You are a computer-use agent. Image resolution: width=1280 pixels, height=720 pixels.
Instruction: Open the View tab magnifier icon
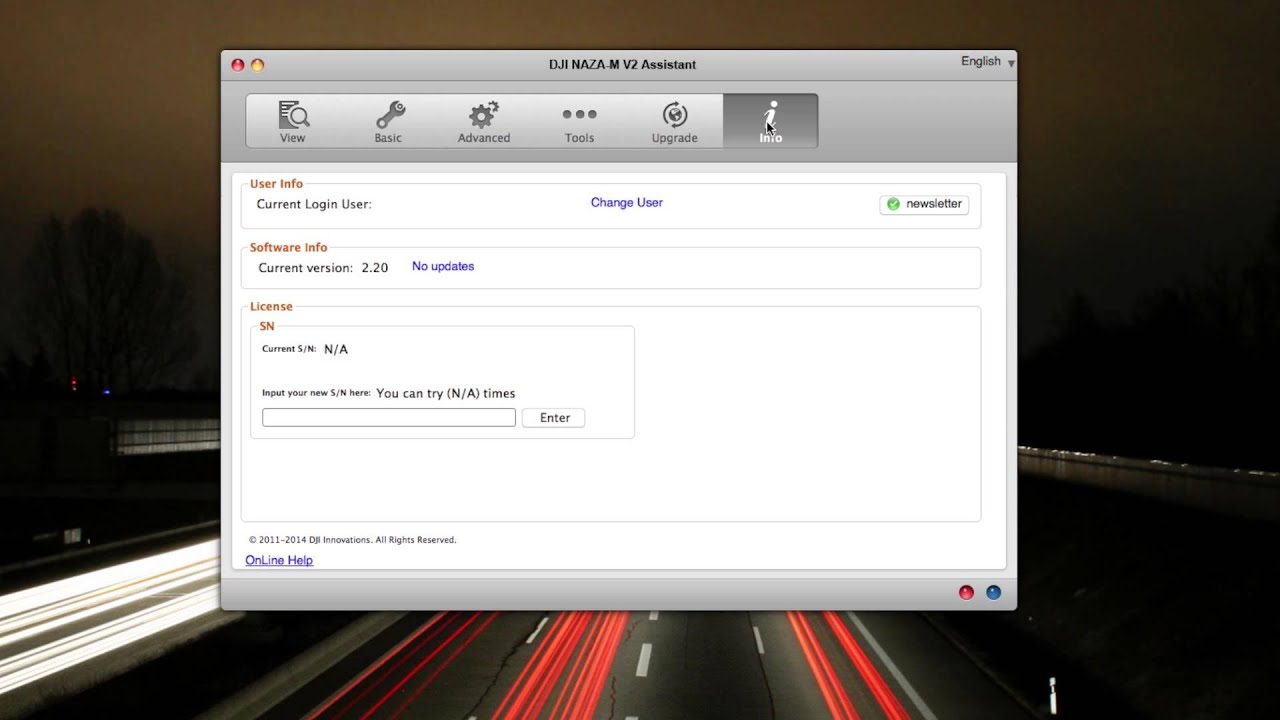293,115
